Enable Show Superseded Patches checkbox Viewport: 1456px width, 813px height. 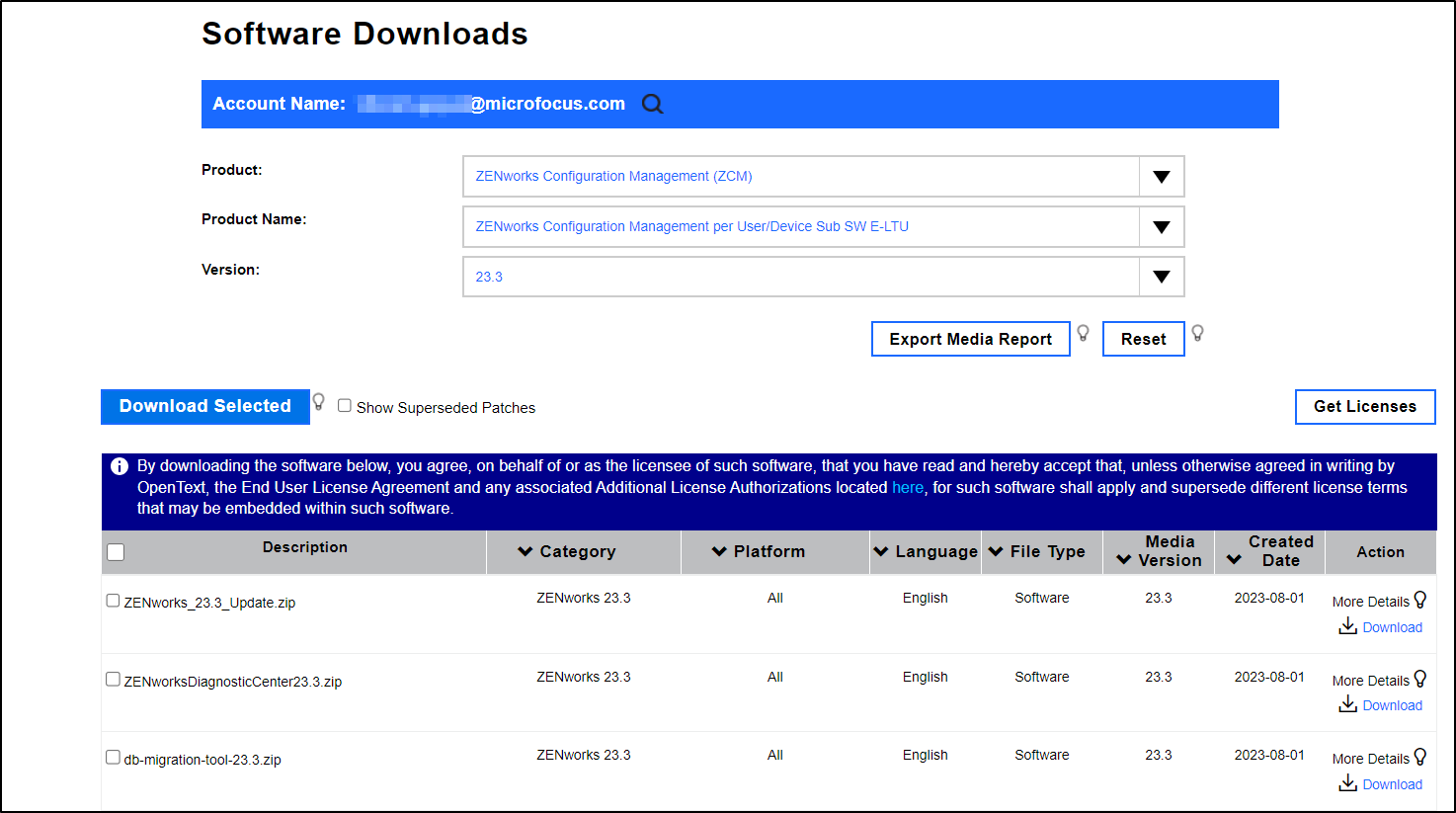345,406
